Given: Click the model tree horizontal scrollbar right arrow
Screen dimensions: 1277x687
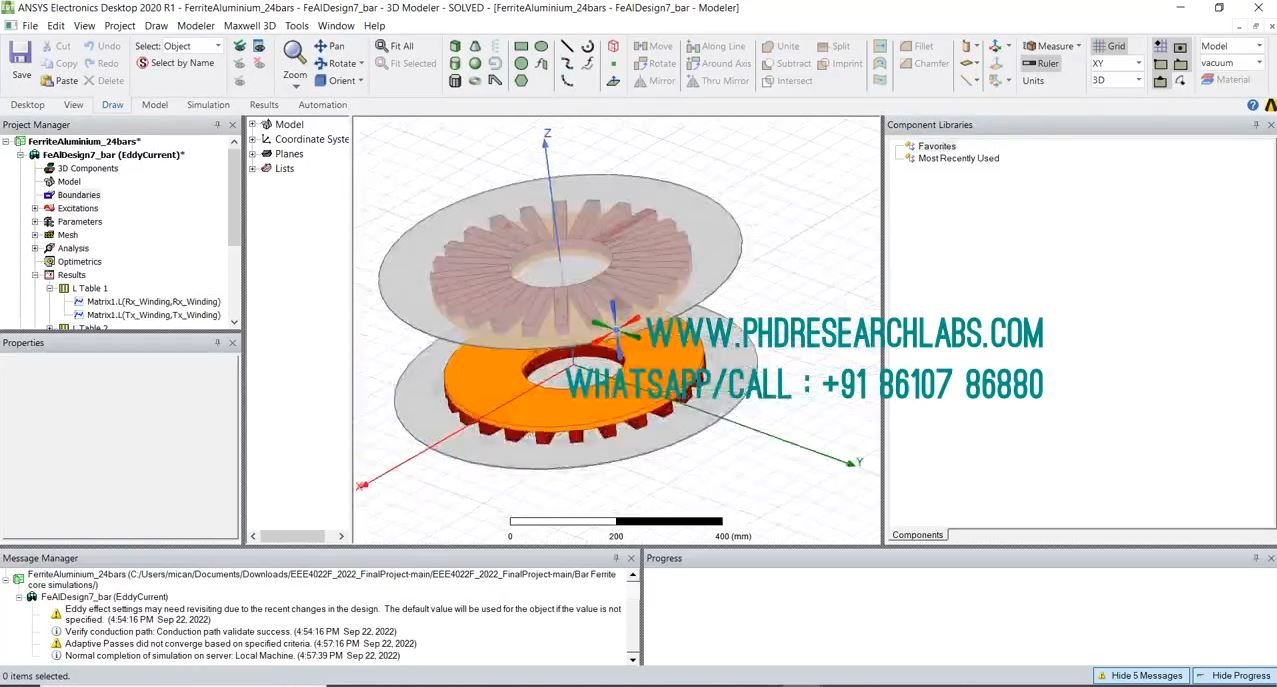Looking at the screenshot, I should coord(341,537).
